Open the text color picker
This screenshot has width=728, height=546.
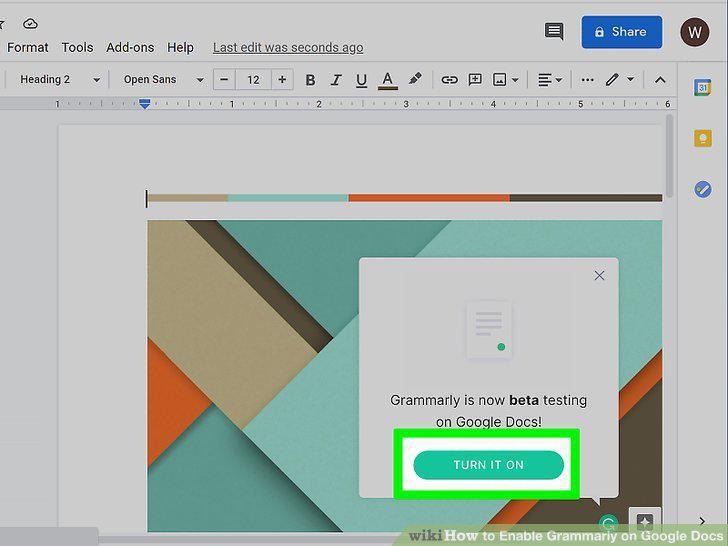click(388, 80)
